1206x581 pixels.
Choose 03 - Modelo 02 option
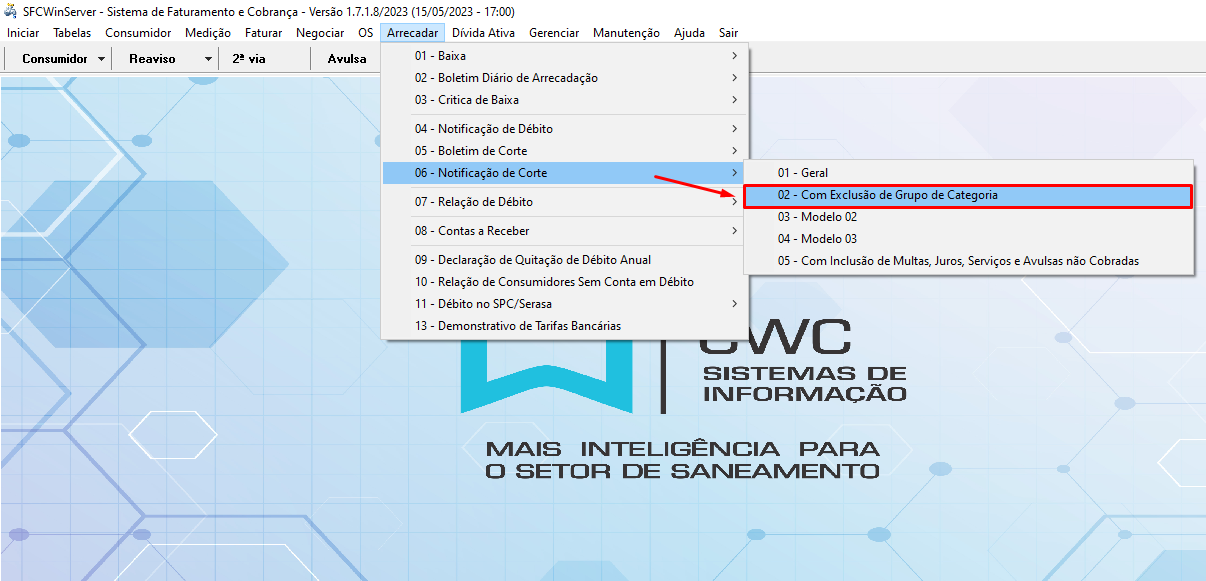[817, 217]
